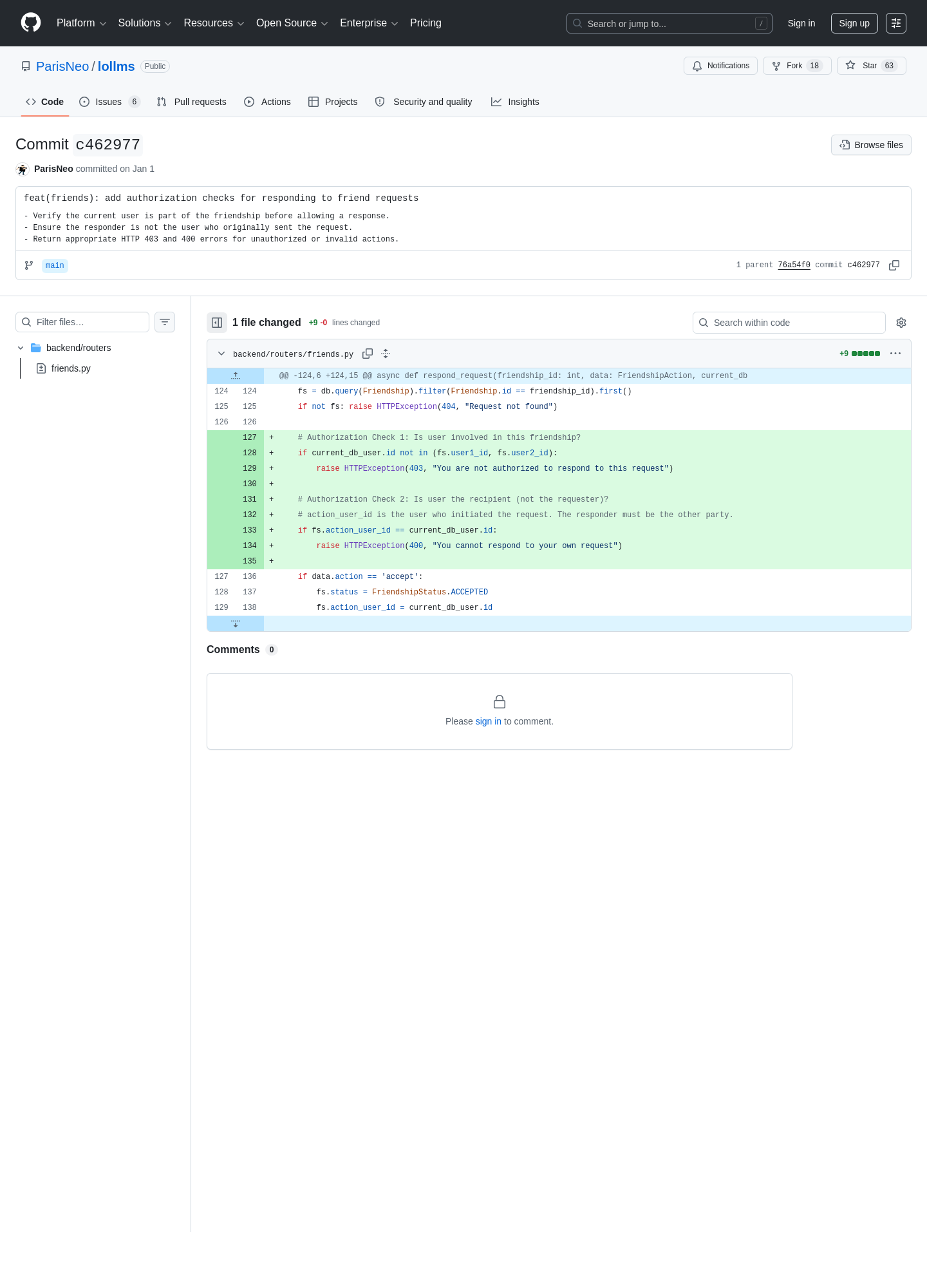927x1288 pixels.
Task: Switch to the Issues tab
Action: [110, 102]
